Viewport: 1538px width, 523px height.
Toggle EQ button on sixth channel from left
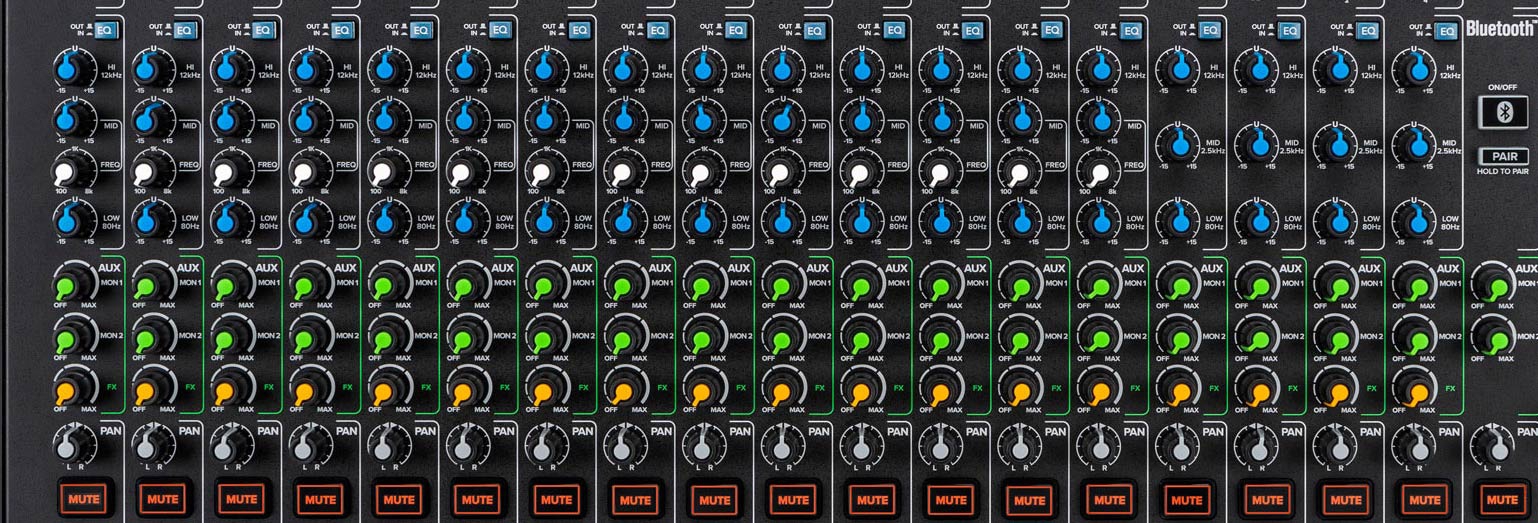click(x=500, y=30)
